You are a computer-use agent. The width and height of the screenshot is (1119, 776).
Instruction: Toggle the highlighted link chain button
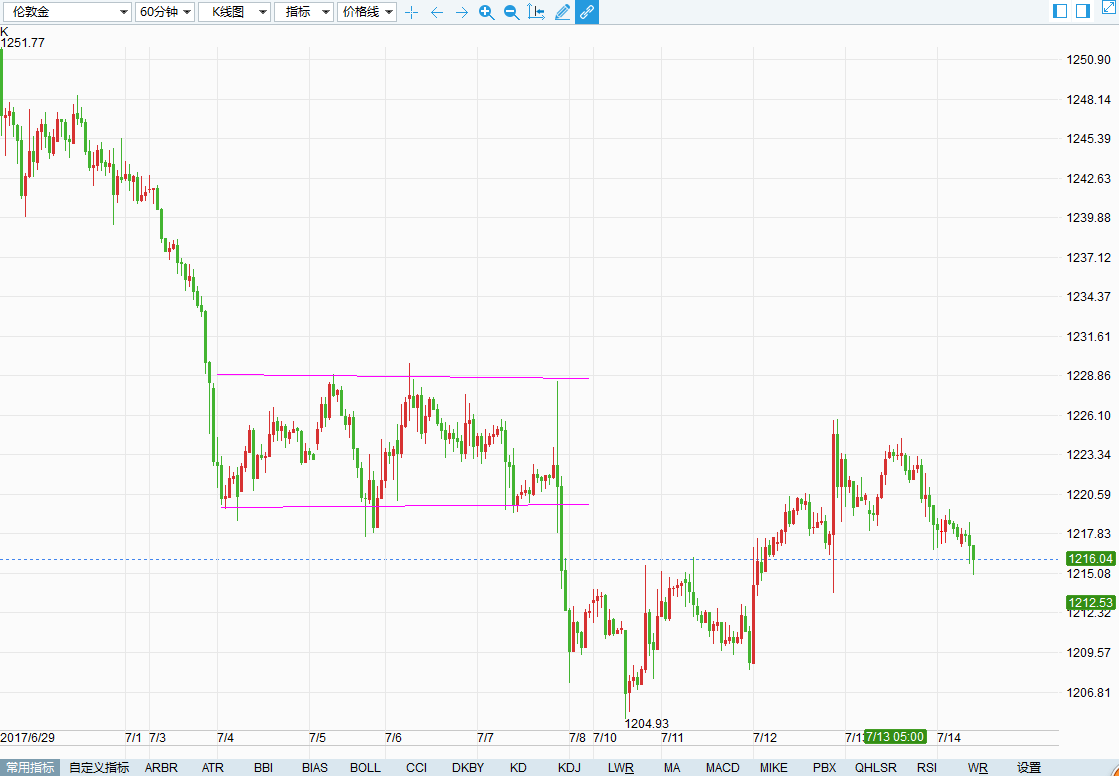587,12
